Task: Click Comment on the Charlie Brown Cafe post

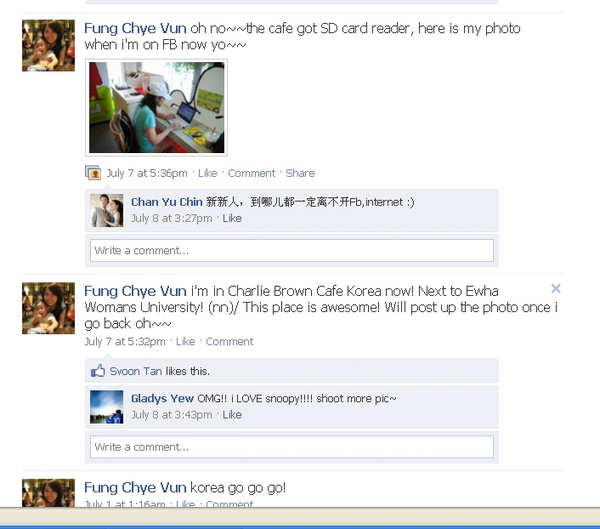Action: click(x=229, y=341)
